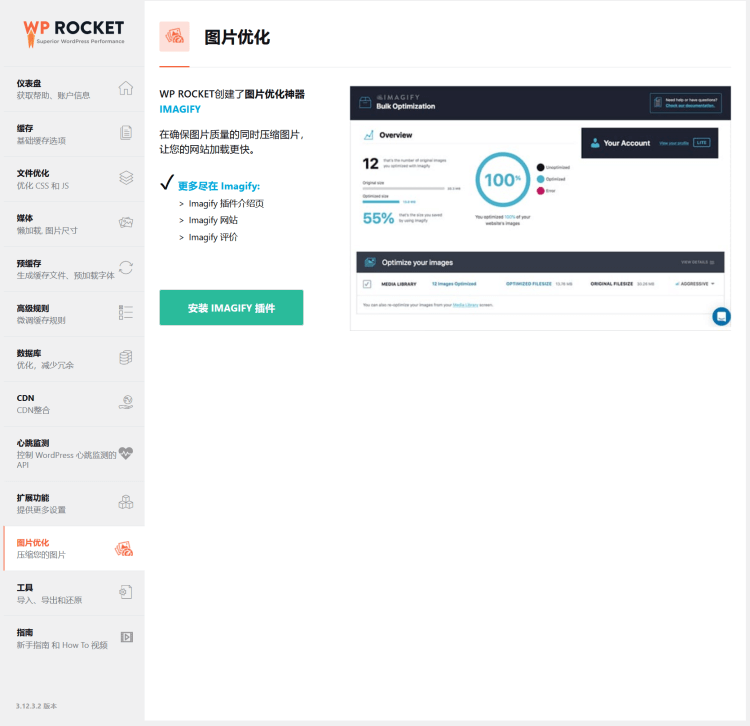
Task: Click the 100% circular progress indicator
Action: pyautogui.click(x=502, y=180)
